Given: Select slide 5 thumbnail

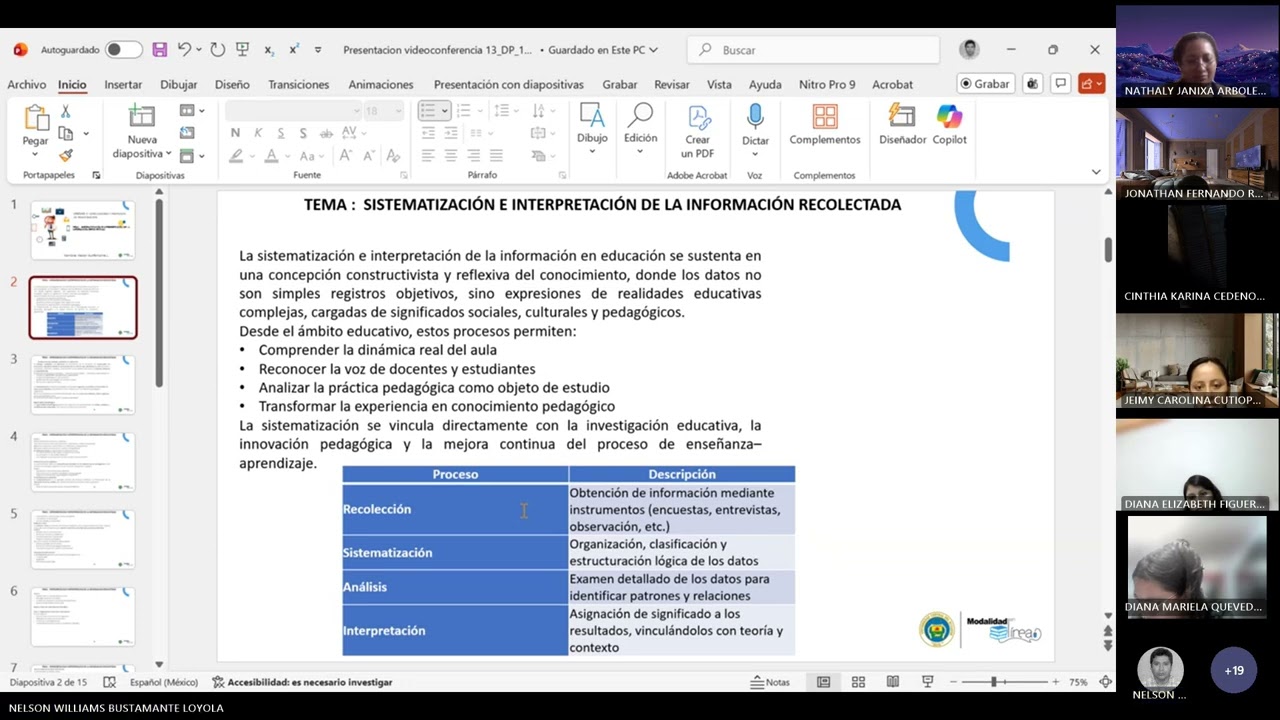Looking at the screenshot, I should click(x=83, y=539).
